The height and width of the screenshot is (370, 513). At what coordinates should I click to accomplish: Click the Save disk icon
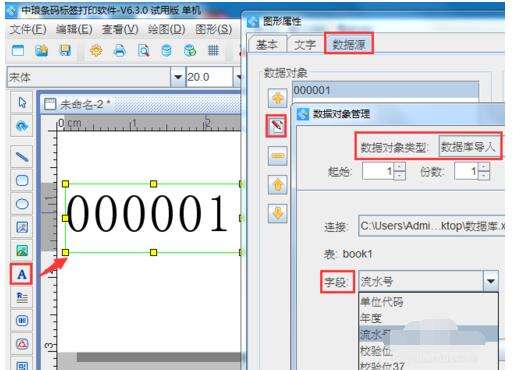point(65,51)
